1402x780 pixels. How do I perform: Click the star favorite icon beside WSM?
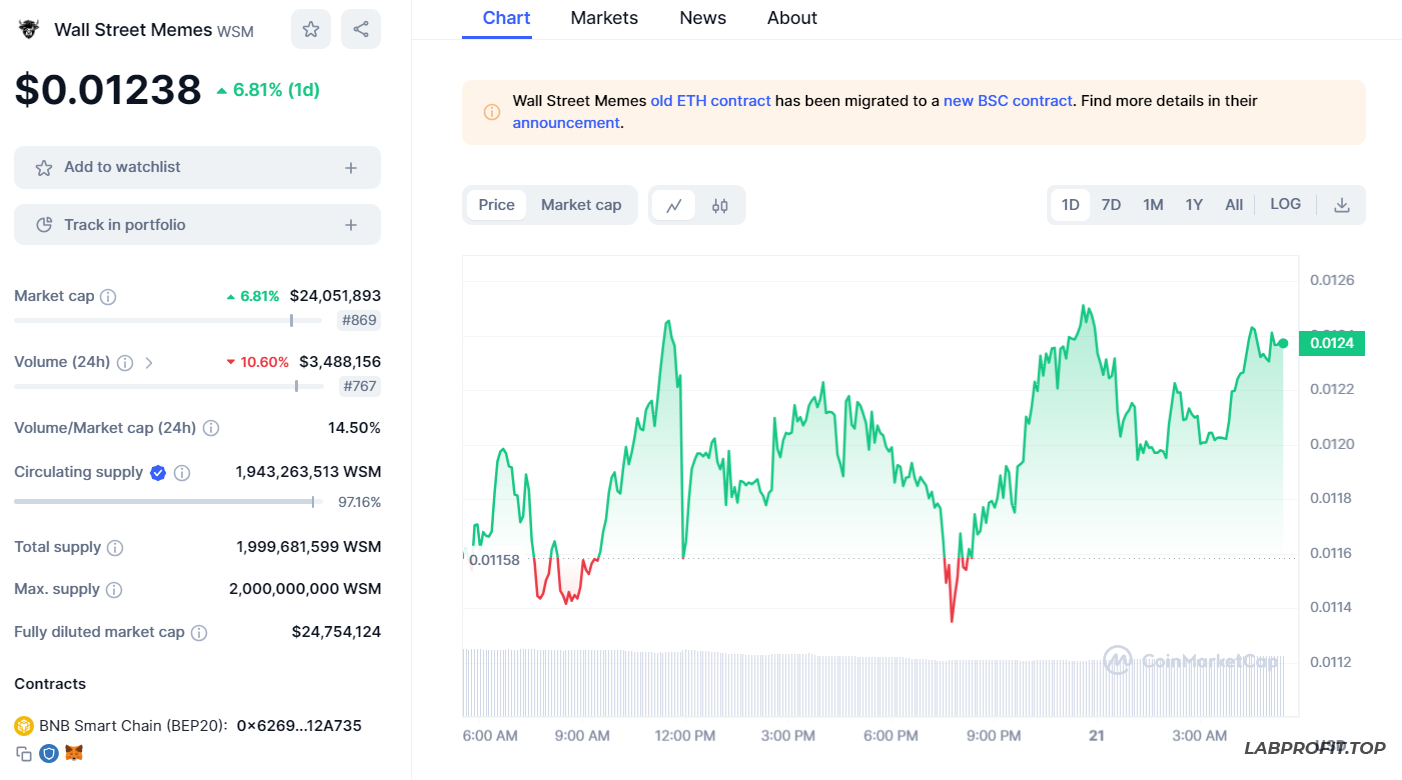311,29
